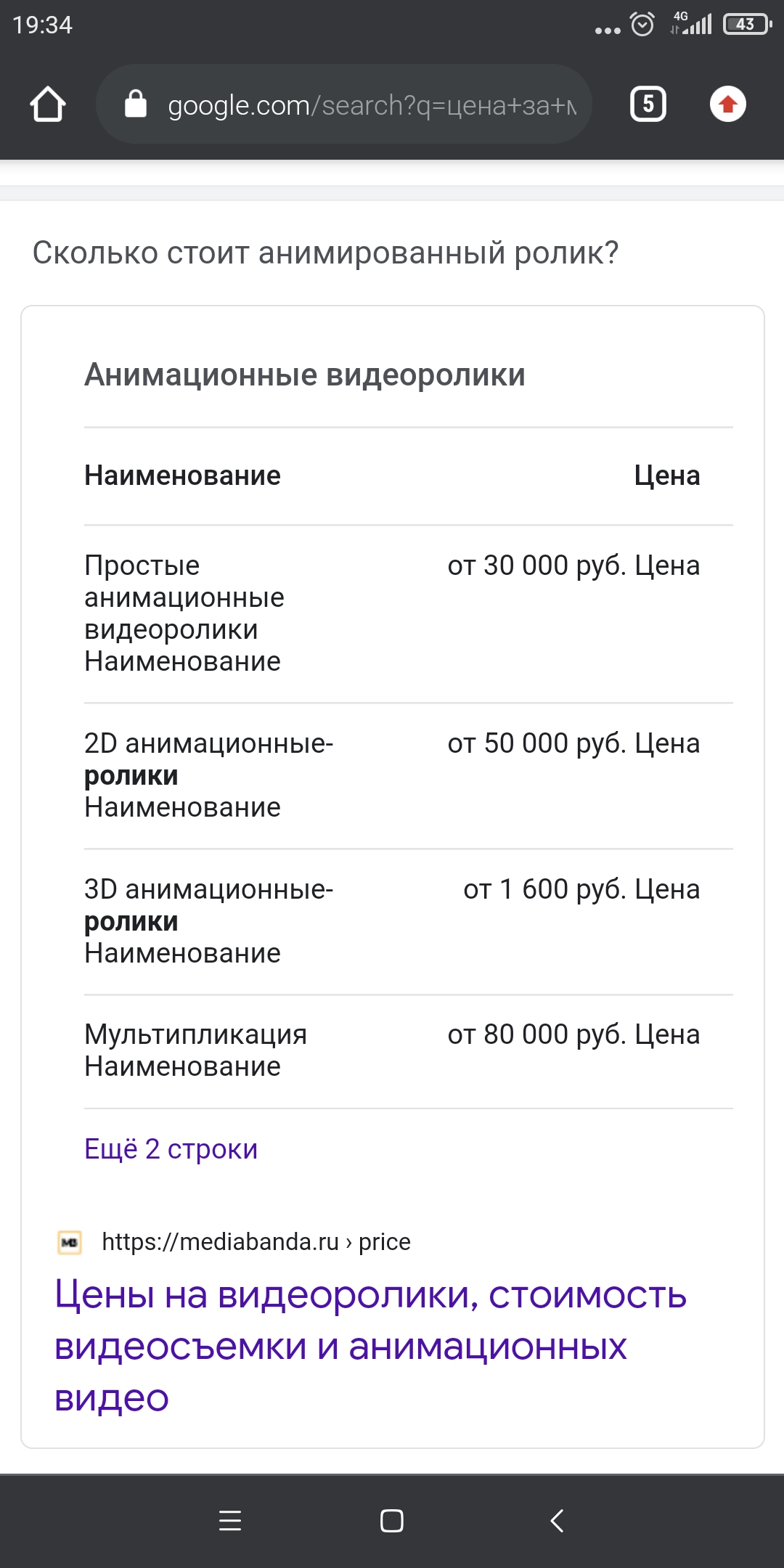Open the tab switcher showing 5 tabs
Screen dimensions: 784x1568
648,105
